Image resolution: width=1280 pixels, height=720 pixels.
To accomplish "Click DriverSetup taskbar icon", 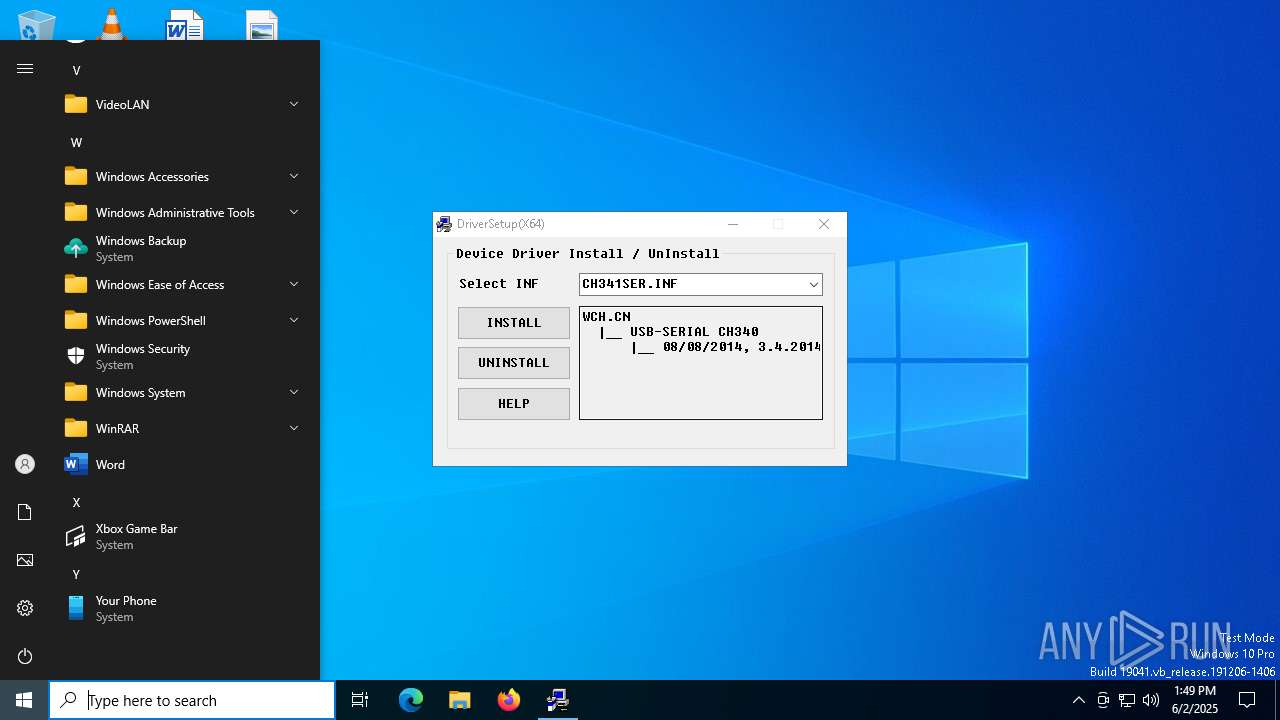I will [x=558, y=700].
